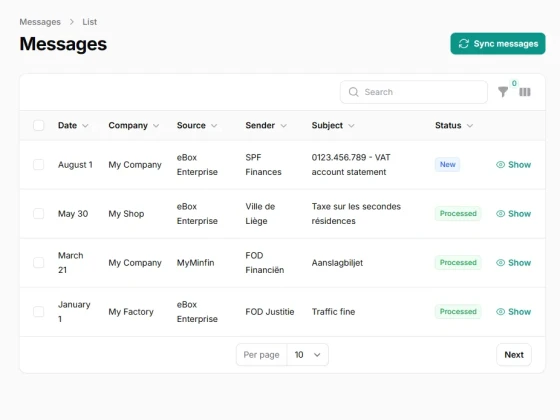Focus the Search input field
The image size is (560, 420).
(414, 92)
